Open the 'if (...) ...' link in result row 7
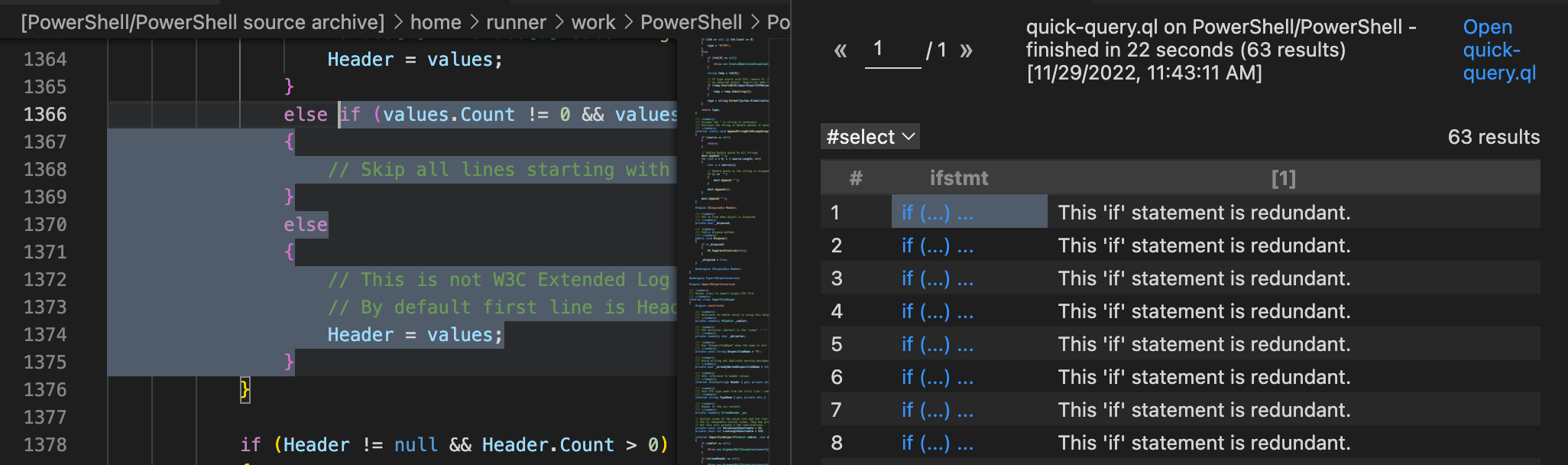1568x465 pixels. coord(938,409)
